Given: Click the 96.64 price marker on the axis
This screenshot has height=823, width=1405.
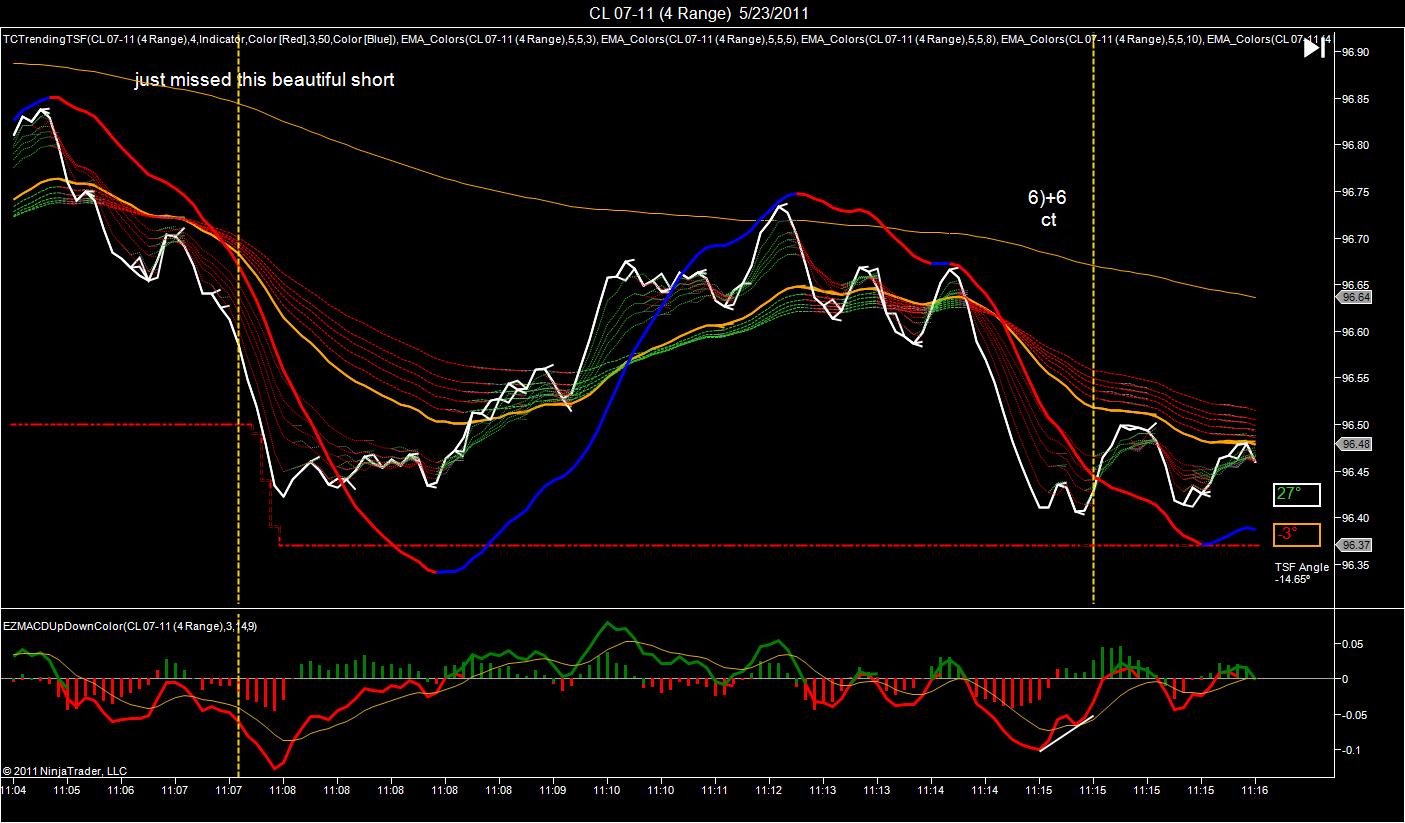Looking at the screenshot, I should [x=1356, y=297].
